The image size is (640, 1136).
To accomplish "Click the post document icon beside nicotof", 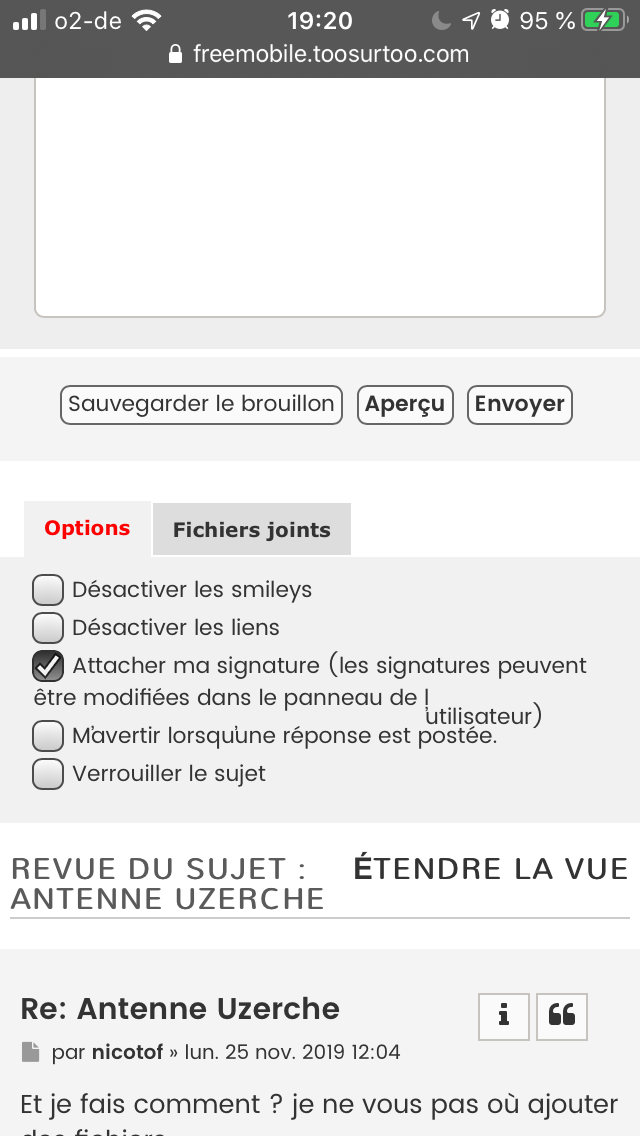I will (x=31, y=1052).
